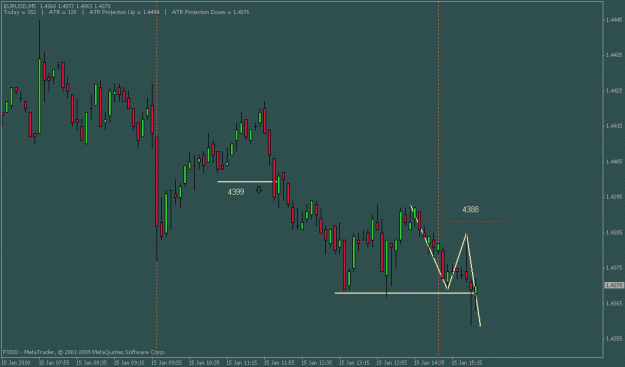Image resolution: width=625 pixels, height=367 pixels.
Task: Click the 1.4355 price scale label
Action: (x=614, y=339)
